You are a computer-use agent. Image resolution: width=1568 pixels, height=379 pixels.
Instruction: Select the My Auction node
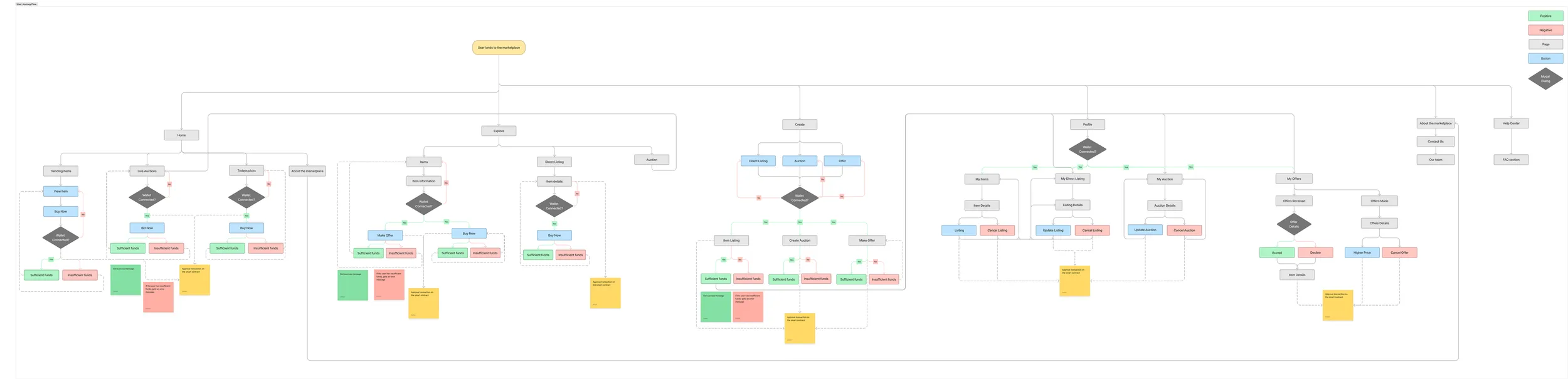pos(1165,179)
